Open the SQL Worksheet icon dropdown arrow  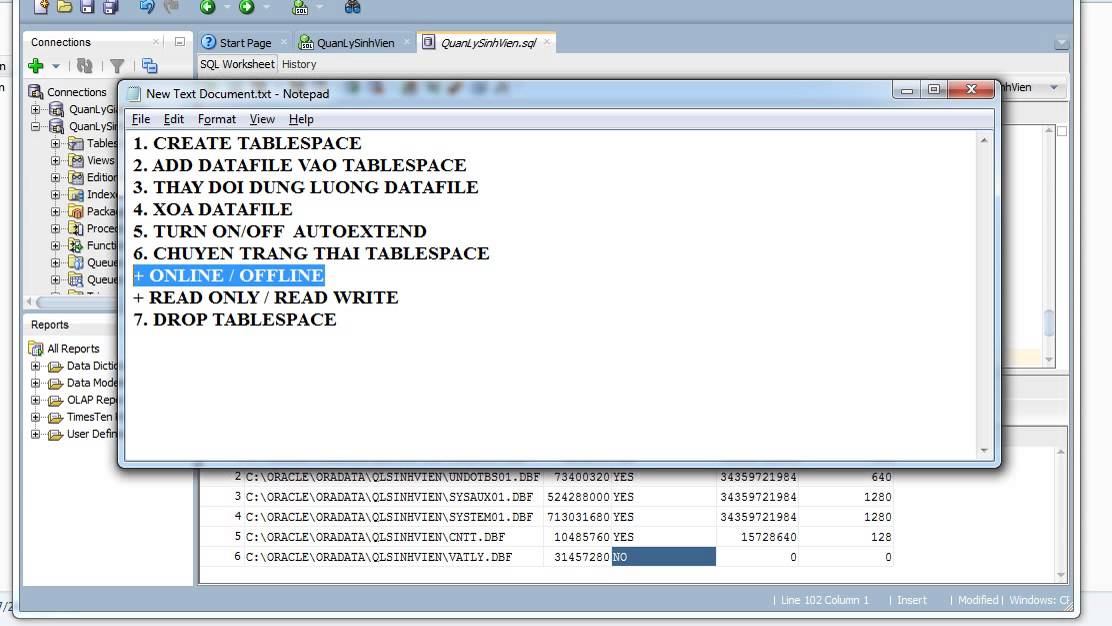pos(320,7)
